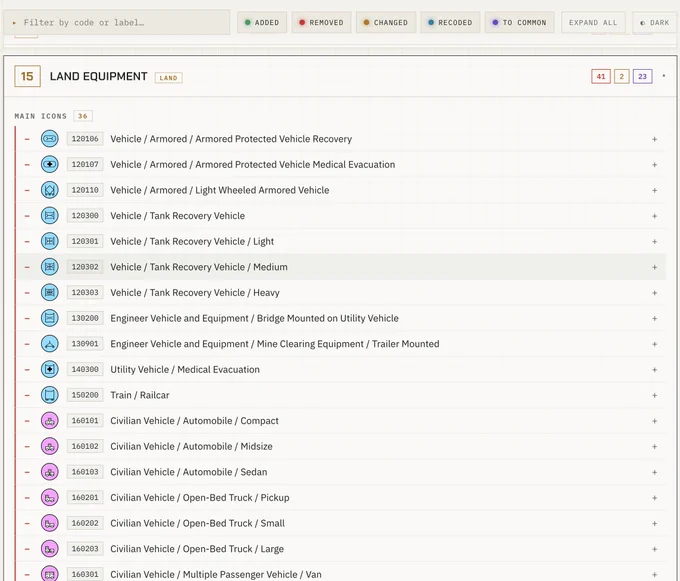This screenshot has width=680, height=581.
Task: Click code 120301
Action: coord(85,241)
